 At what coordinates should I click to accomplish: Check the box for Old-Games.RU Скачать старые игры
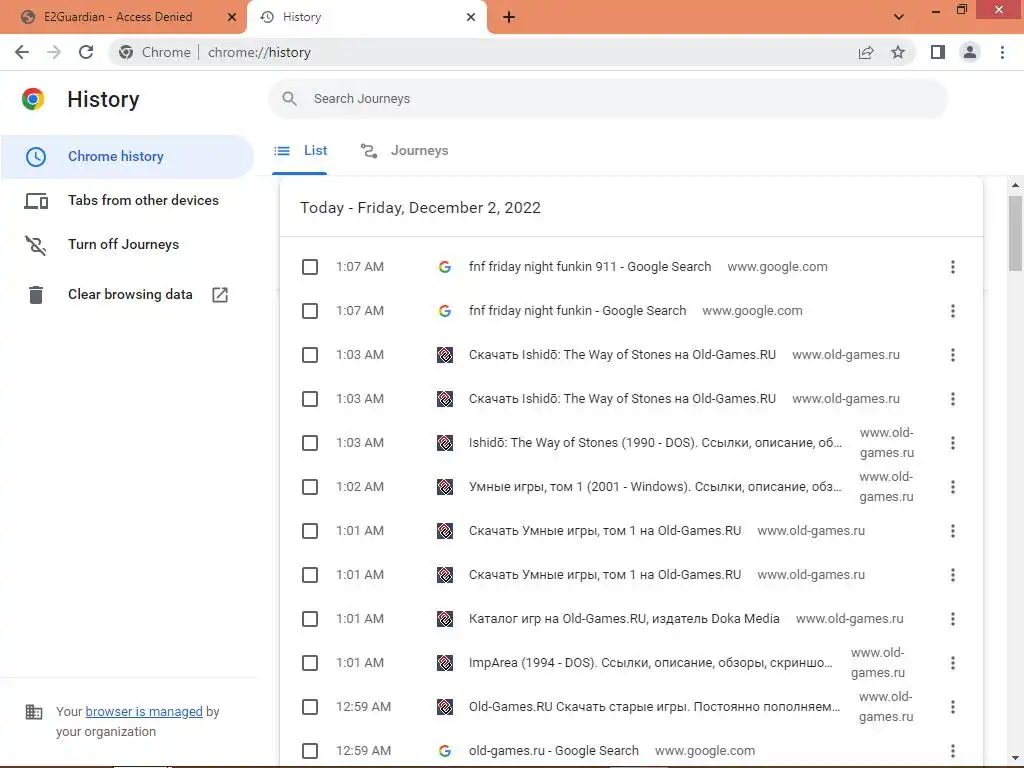pos(310,707)
